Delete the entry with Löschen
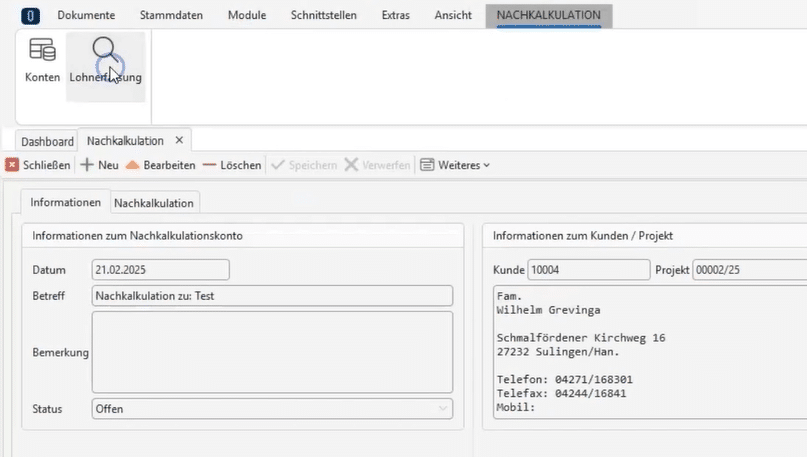The width and height of the screenshot is (807, 457). [232, 165]
